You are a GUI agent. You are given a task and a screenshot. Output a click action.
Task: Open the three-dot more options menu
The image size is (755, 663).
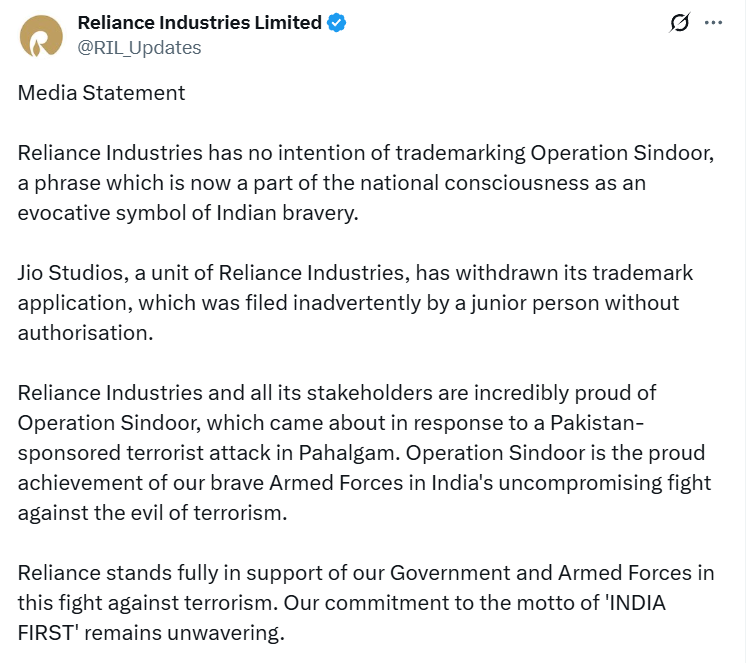pyautogui.click(x=713, y=23)
